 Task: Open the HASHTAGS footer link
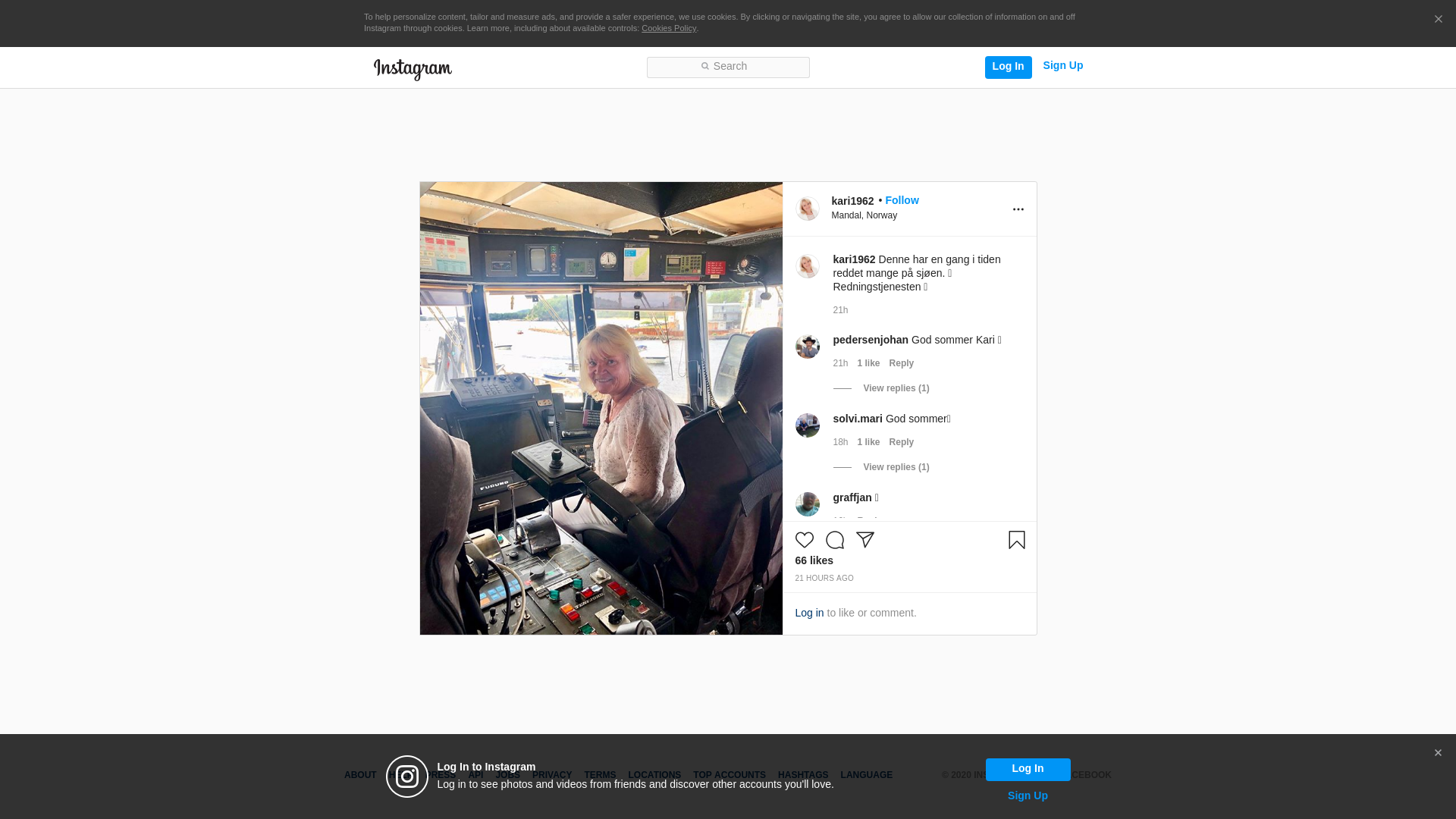[x=803, y=775]
